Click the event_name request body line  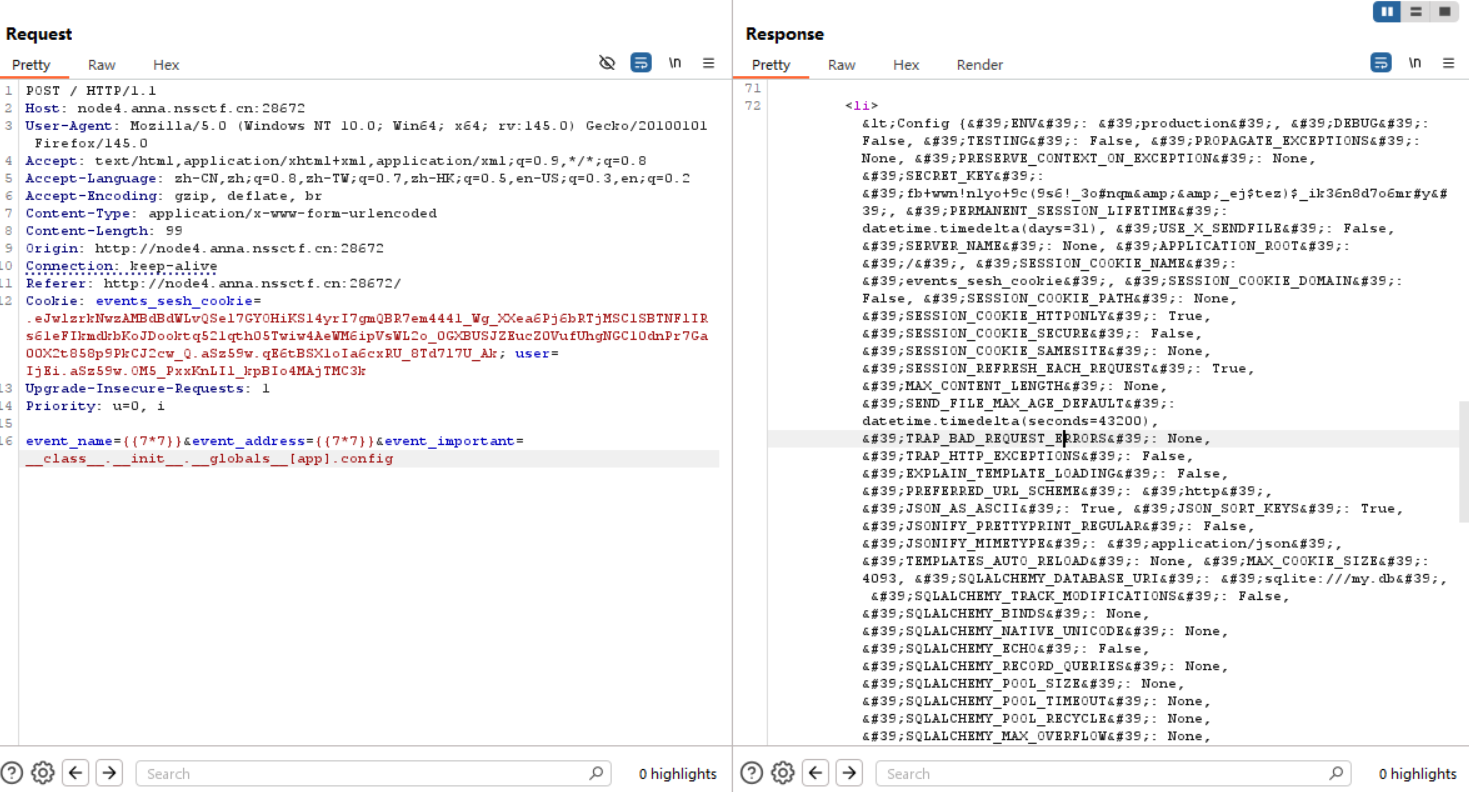(x=275, y=441)
